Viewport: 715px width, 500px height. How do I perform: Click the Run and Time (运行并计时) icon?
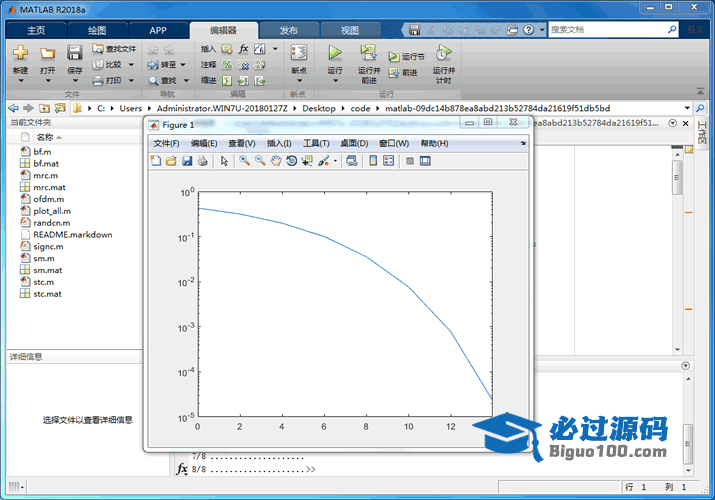pos(443,53)
